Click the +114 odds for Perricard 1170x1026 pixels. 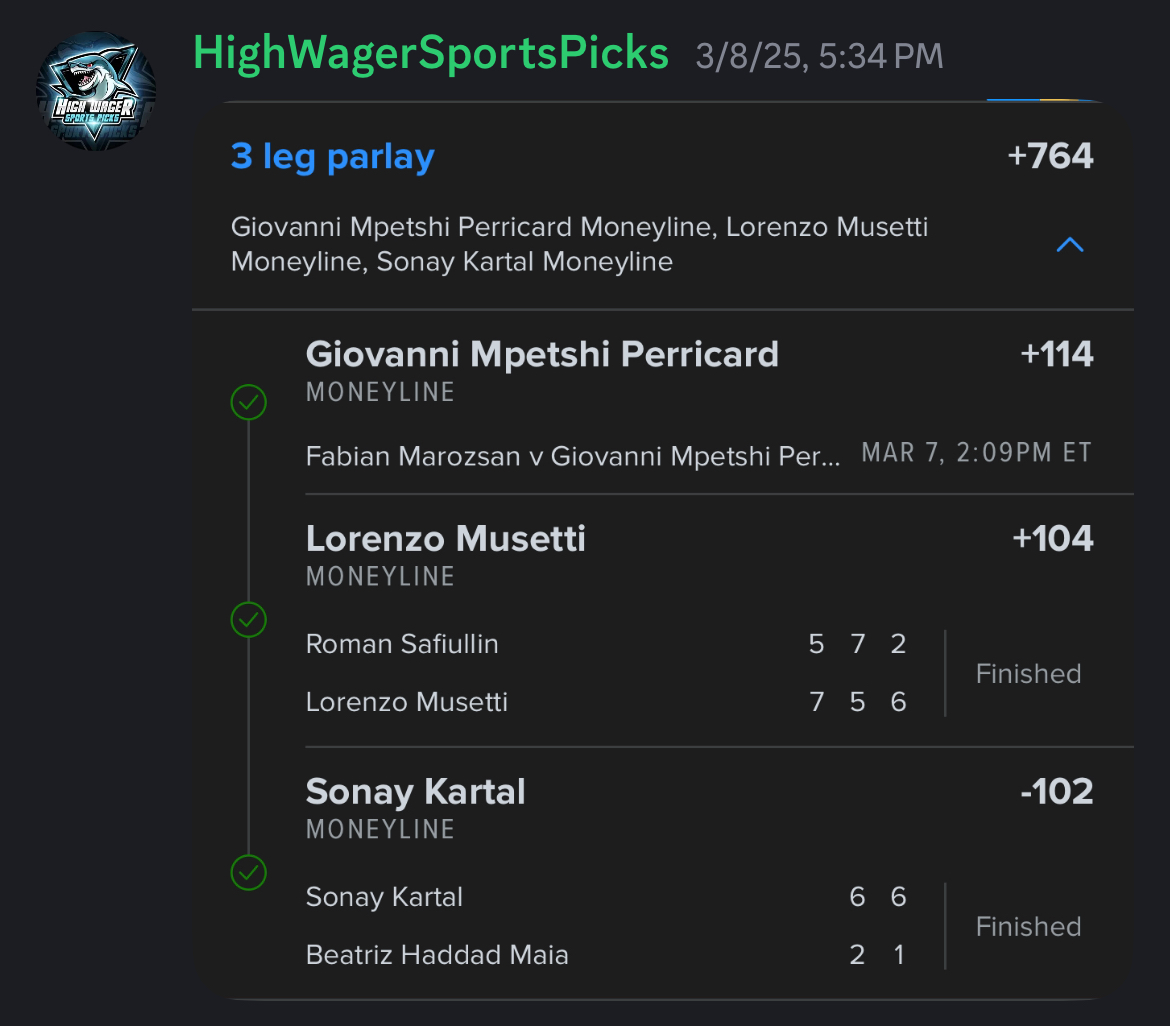[1056, 354]
